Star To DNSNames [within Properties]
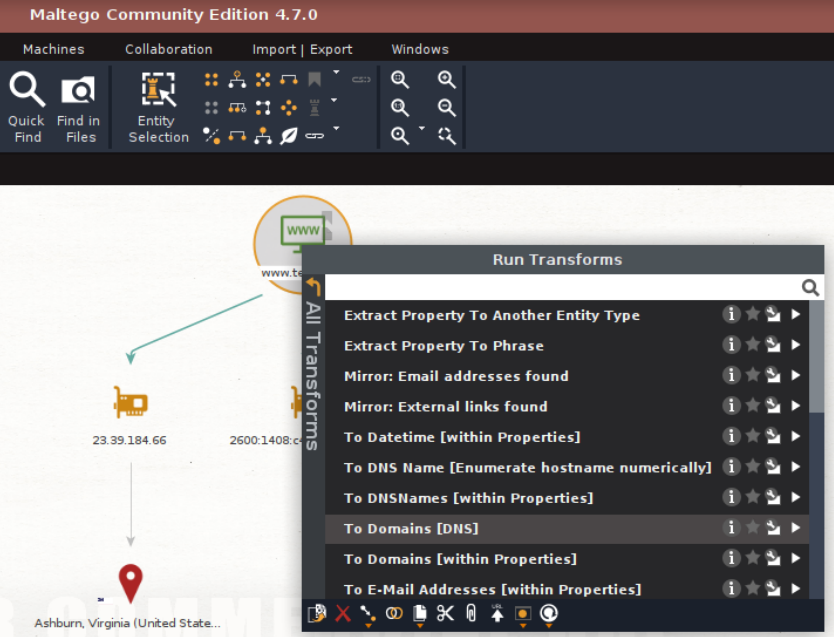Screen dimensions: 834x637 [x=753, y=497]
